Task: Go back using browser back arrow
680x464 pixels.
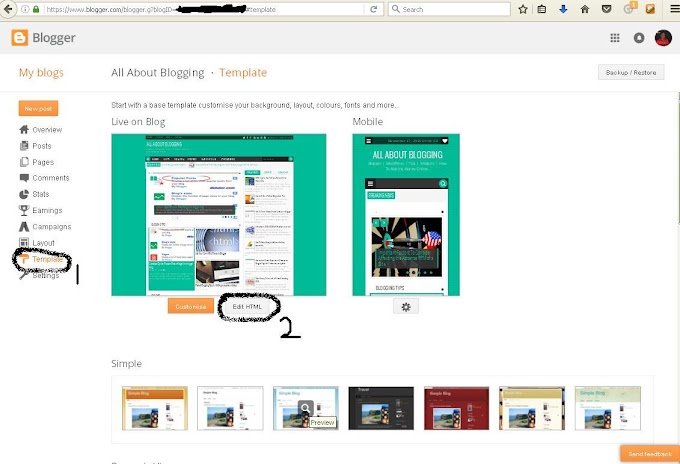Action: pos(7,9)
